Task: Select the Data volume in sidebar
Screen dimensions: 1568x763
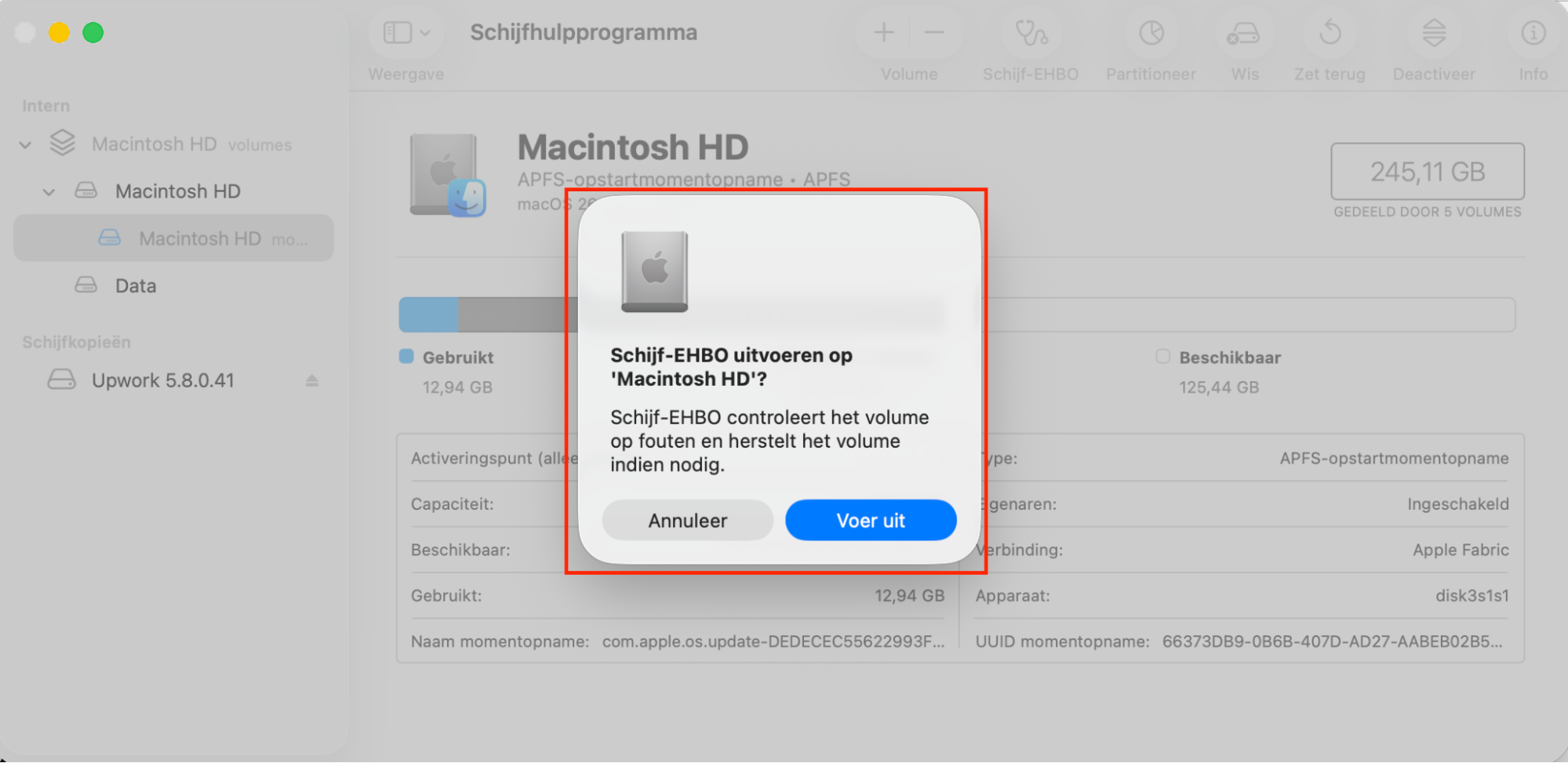Action: tap(173, 285)
